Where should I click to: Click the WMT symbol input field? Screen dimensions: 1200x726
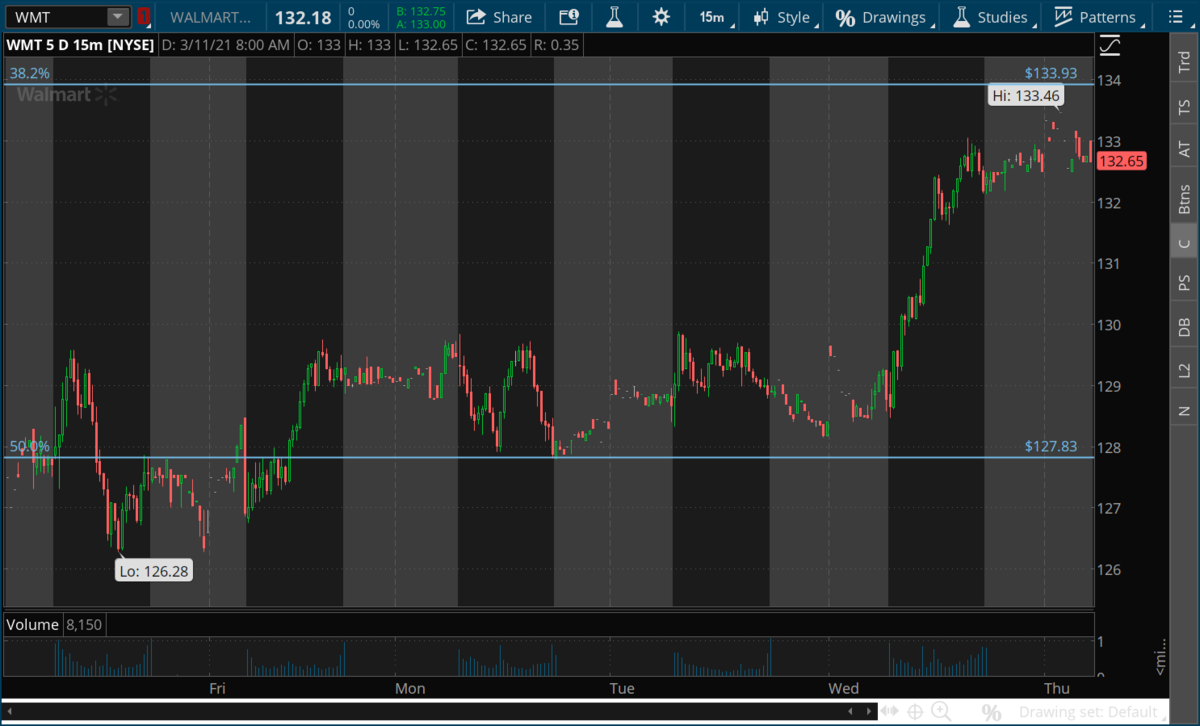[56, 17]
